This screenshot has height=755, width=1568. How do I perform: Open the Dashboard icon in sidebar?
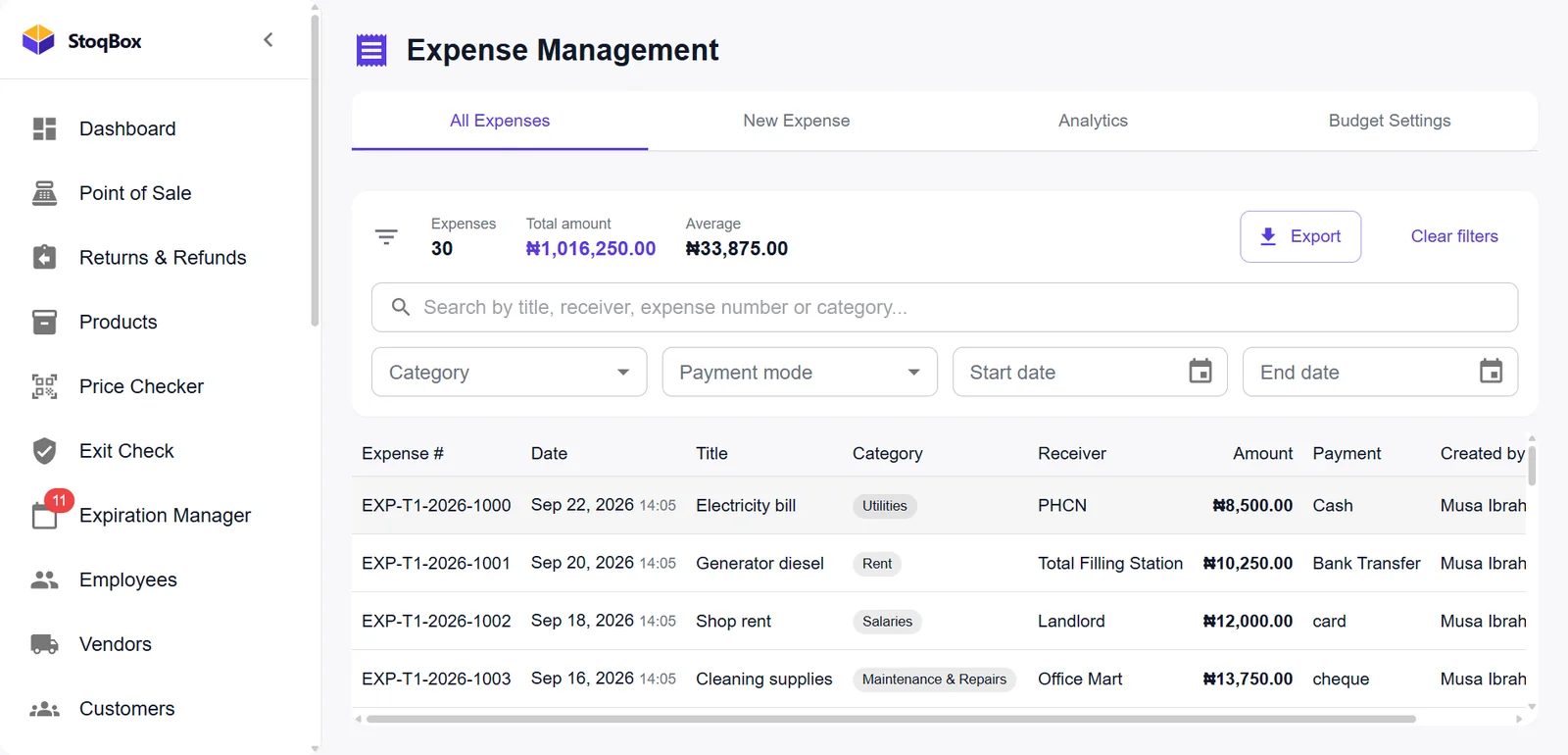coord(44,128)
